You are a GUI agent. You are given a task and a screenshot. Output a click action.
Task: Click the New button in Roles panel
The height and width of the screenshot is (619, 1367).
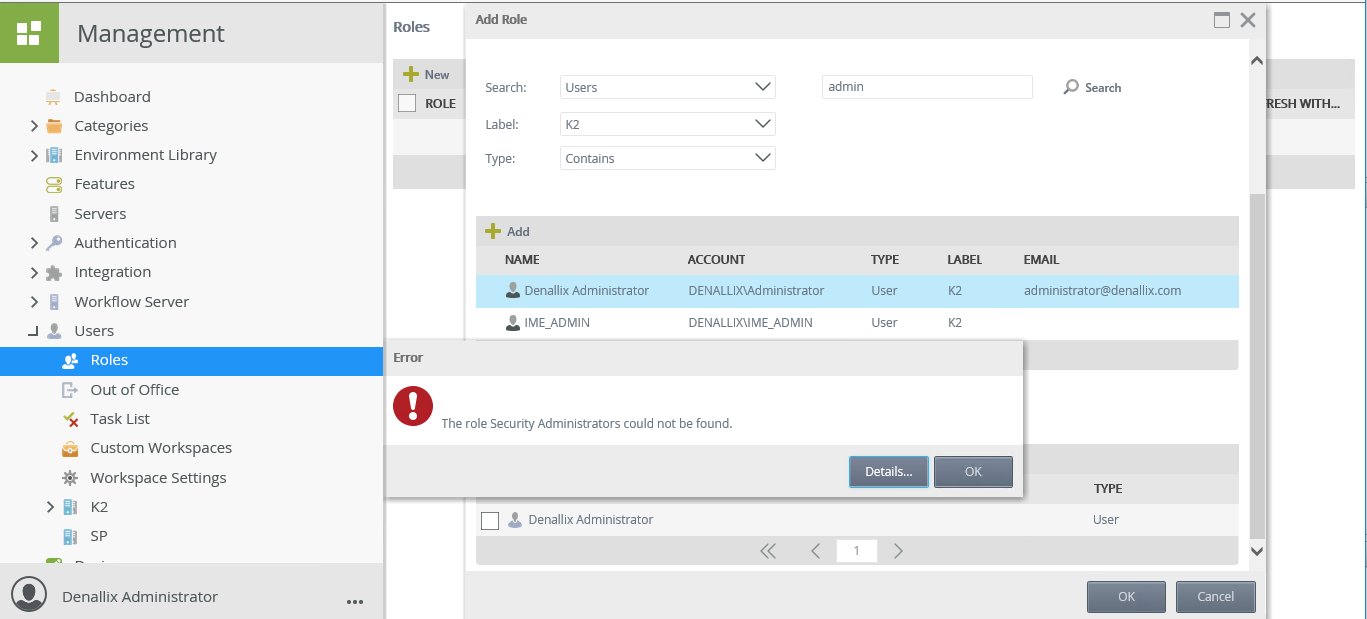(x=426, y=74)
